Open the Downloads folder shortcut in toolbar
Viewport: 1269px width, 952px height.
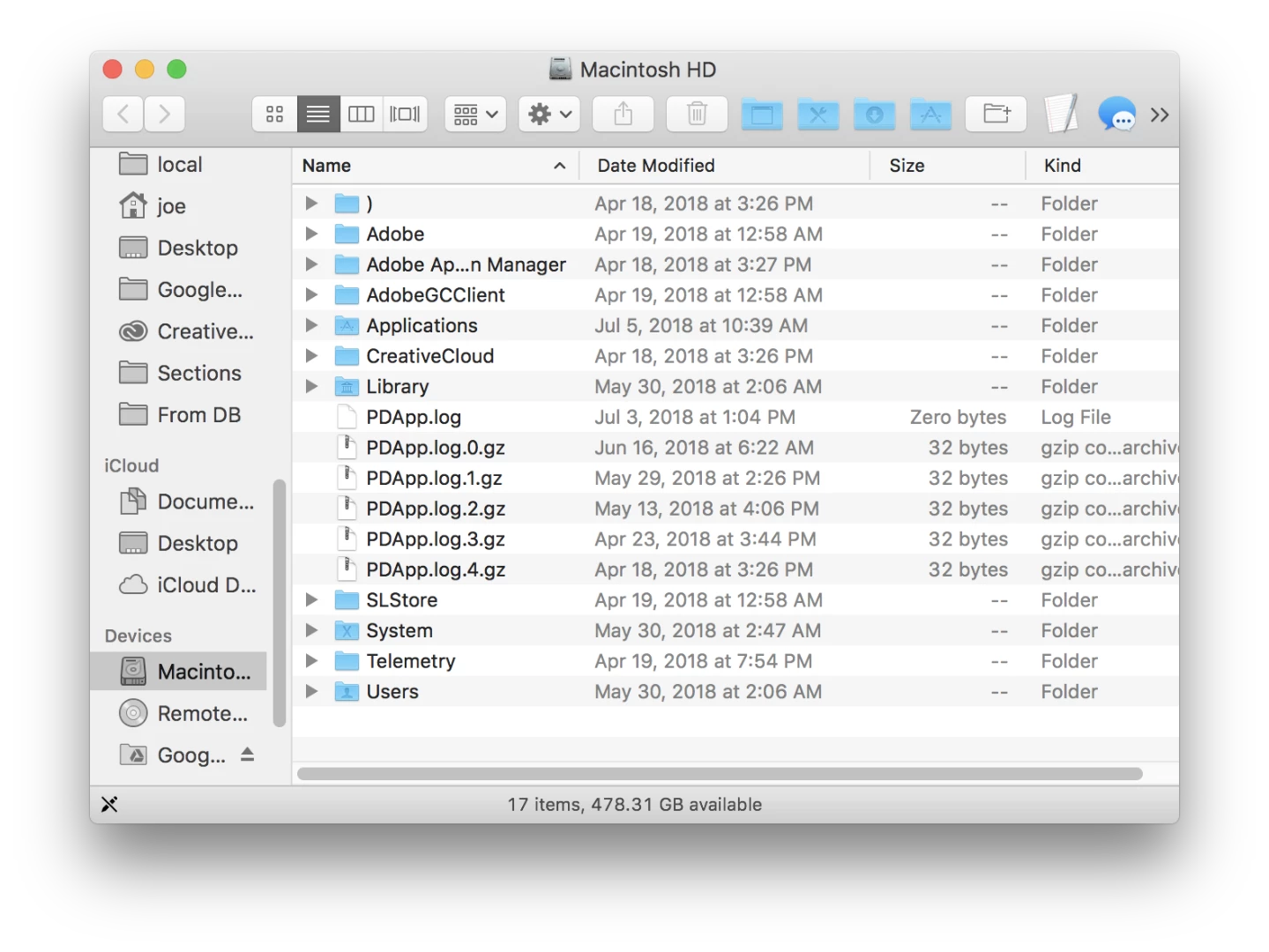coord(875,115)
